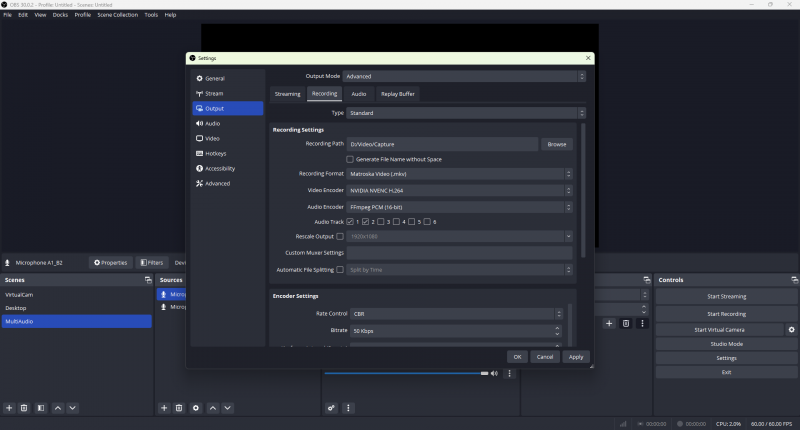
Task: Select the Output settings category
Action: [x=228, y=109]
